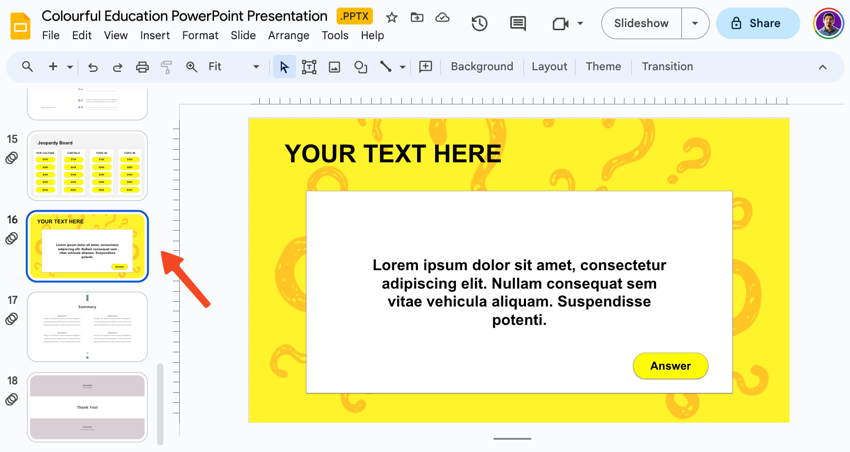The height and width of the screenshot is (452, 850).
Task: Select the Text box tool
Action: point(309,67)
